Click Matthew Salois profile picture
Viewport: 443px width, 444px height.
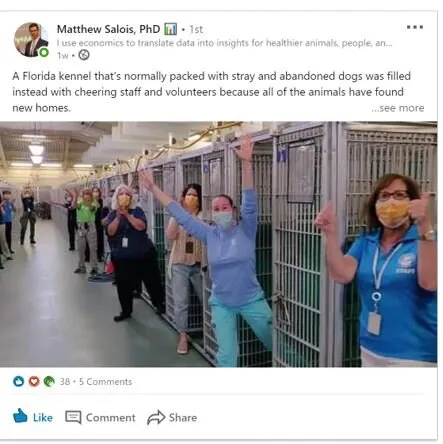pyautogui.click(x=31, y=40)
